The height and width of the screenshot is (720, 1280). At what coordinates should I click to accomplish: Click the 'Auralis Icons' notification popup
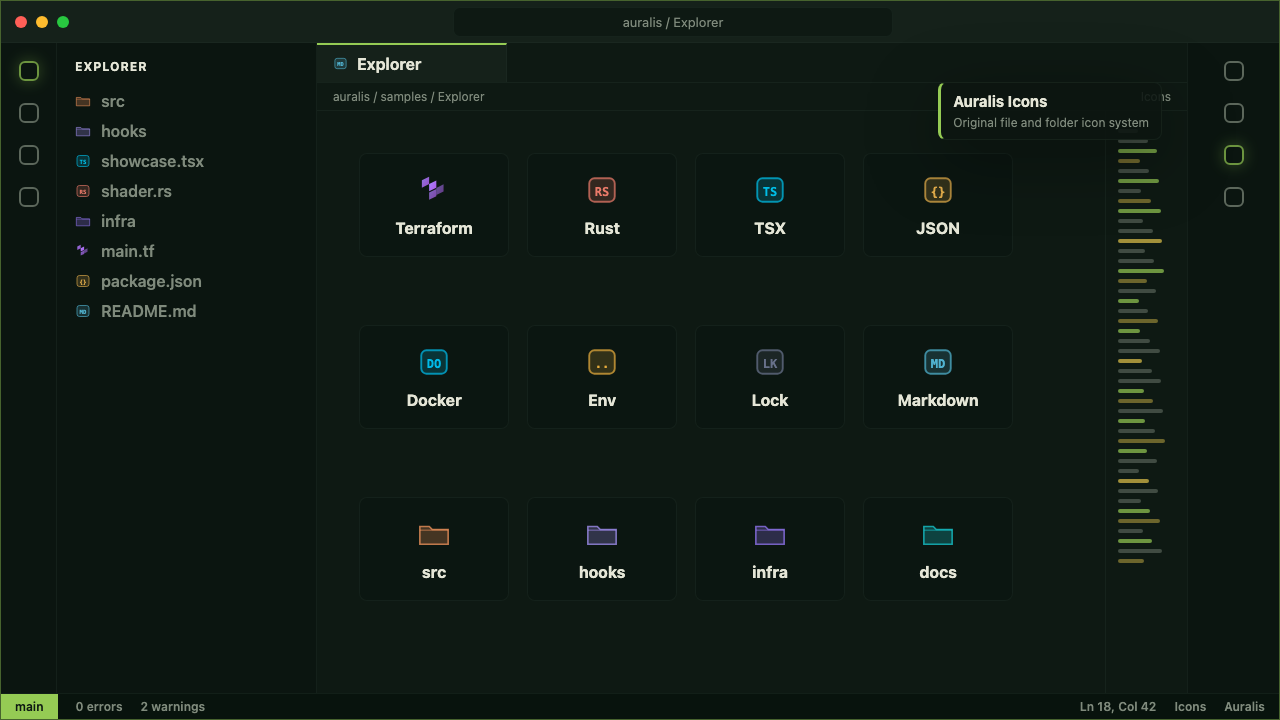coord(1050,111)
